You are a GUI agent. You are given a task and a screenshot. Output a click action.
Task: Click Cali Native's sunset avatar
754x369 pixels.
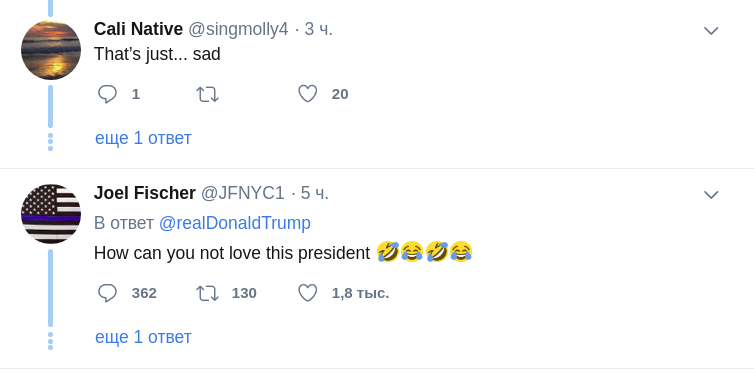coord(51,50)
